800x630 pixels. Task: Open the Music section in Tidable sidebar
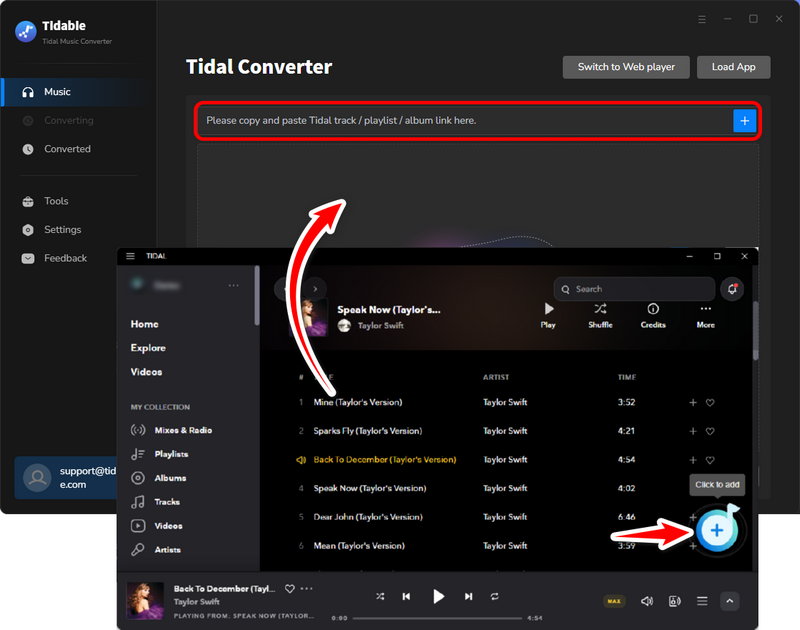point(78,92)
